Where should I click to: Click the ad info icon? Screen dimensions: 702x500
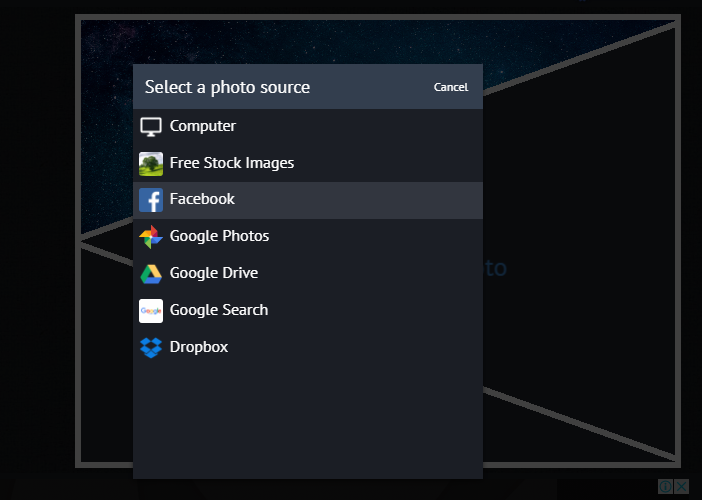[665, 486]
